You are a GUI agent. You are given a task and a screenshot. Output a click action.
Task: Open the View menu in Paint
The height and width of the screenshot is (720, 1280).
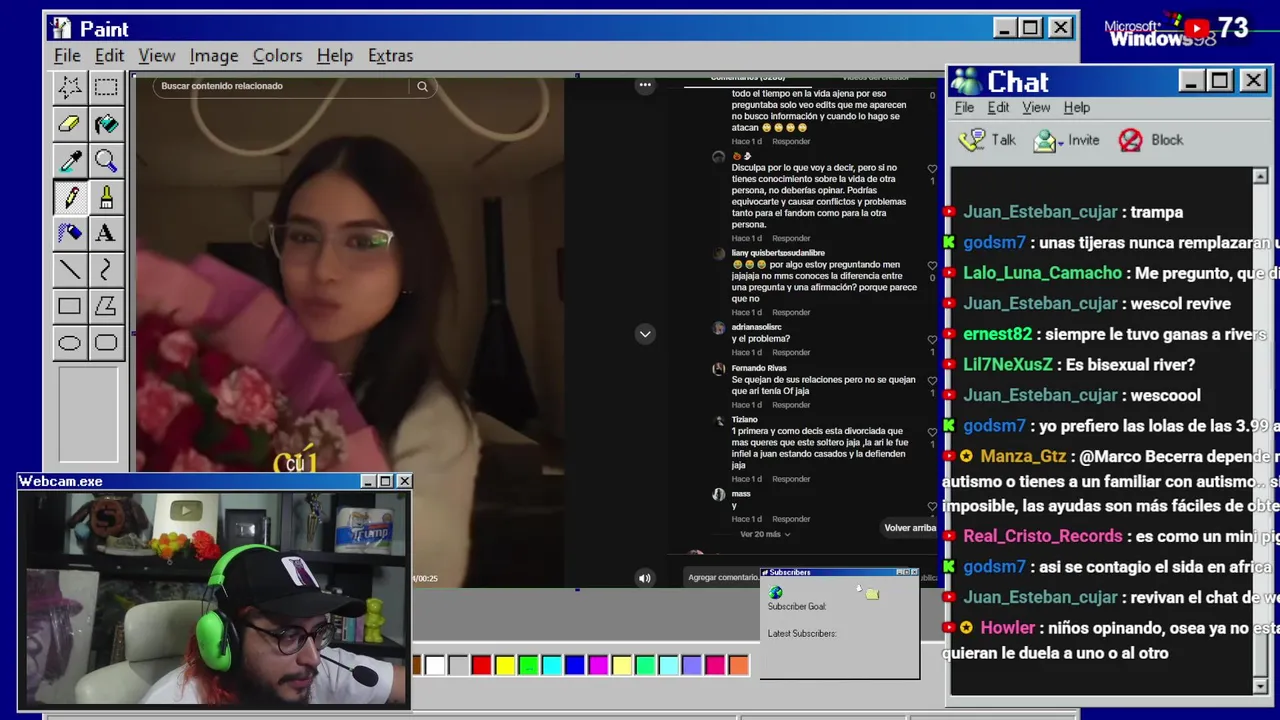click(157, 56)
